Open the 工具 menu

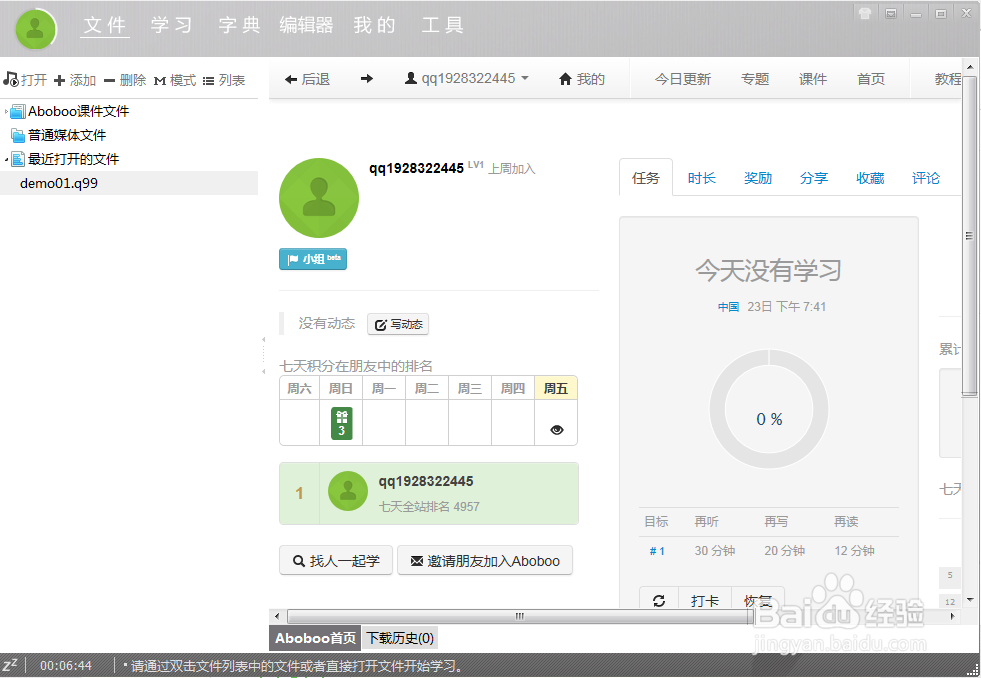pos(442,25)
